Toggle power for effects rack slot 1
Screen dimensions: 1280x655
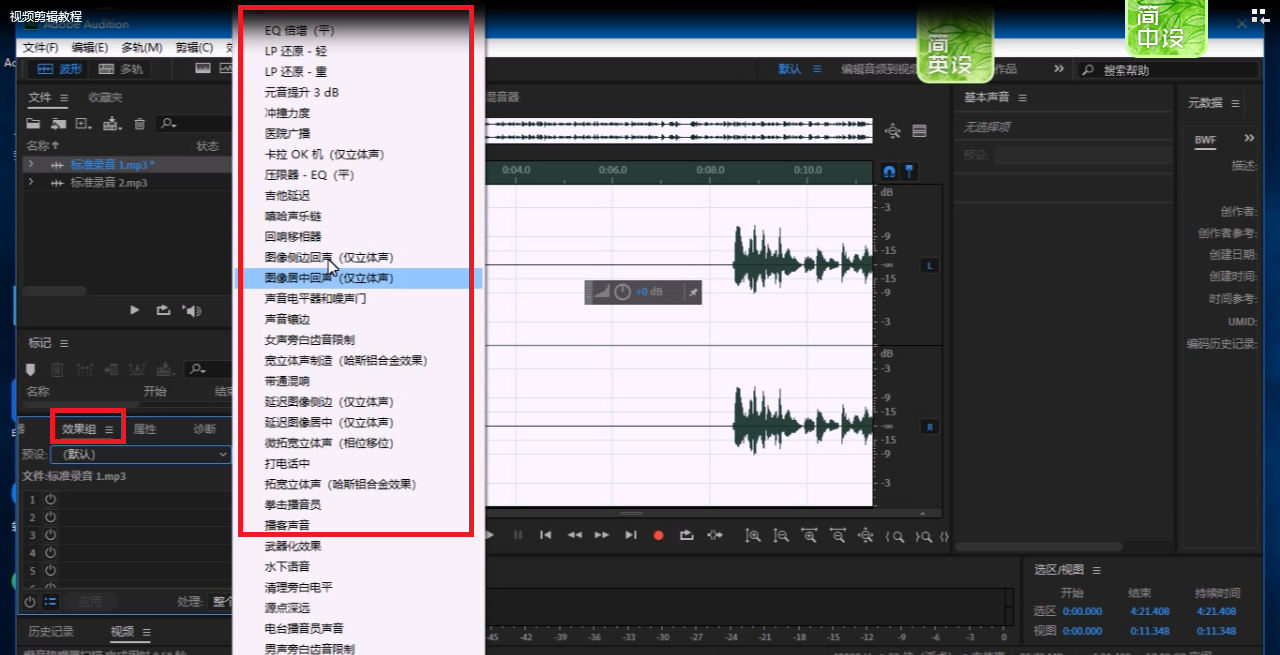[x=50, y=499]
